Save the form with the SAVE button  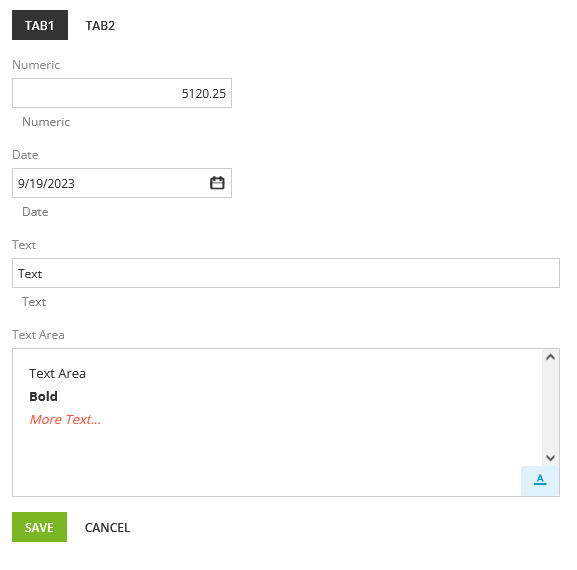point(39,527)
